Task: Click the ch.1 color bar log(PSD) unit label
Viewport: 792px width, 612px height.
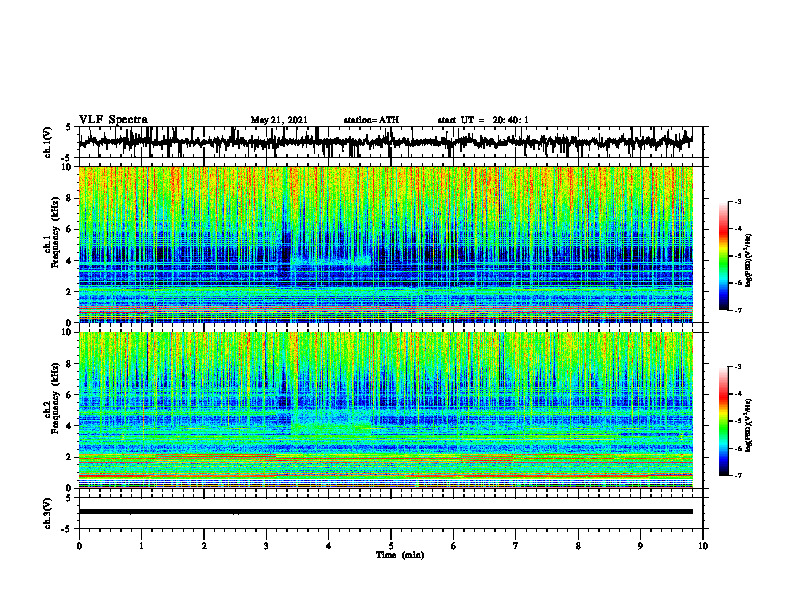Action: point(749,261)
